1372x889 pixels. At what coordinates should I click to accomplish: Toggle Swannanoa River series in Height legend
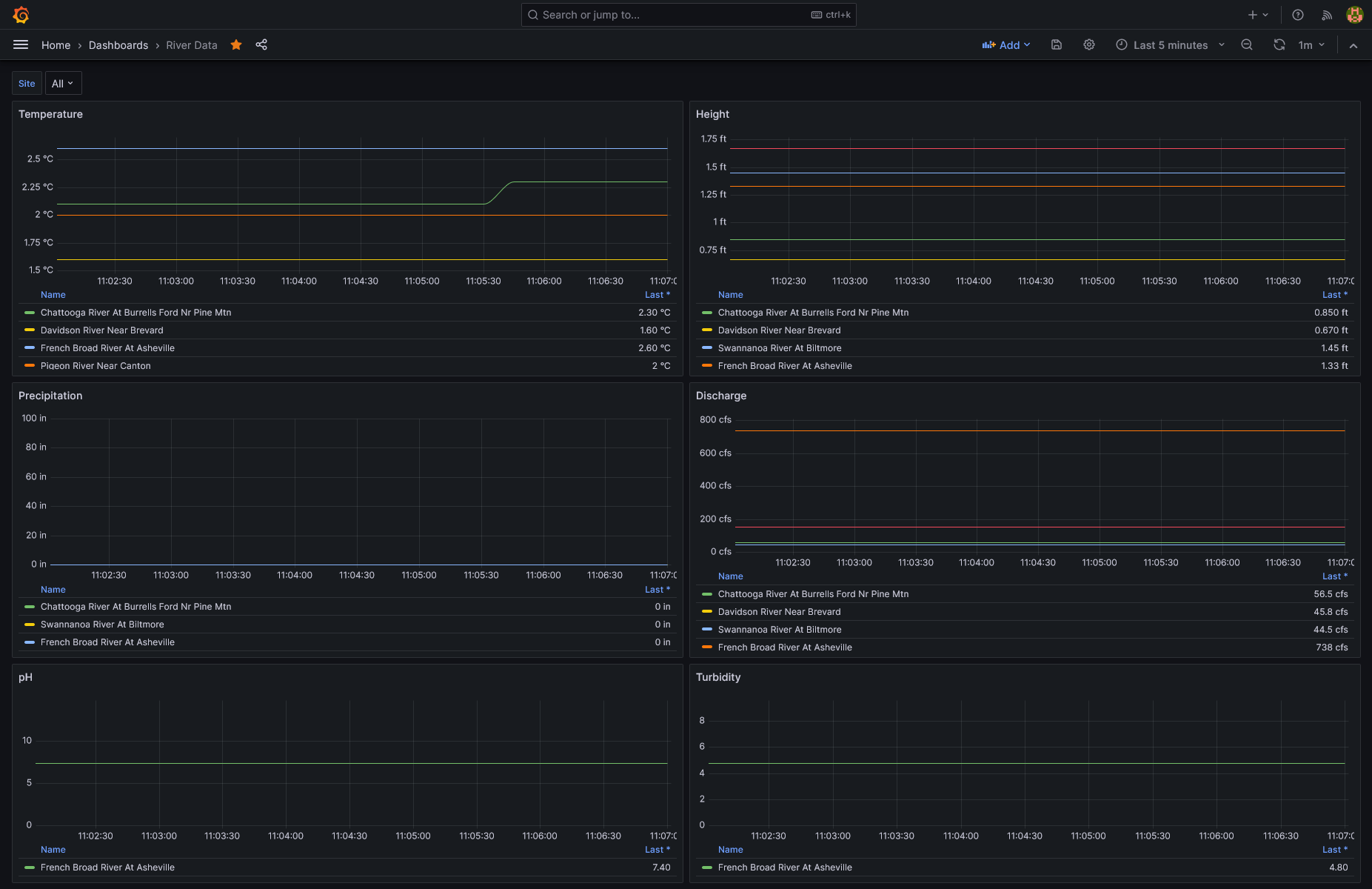point(780,348)
